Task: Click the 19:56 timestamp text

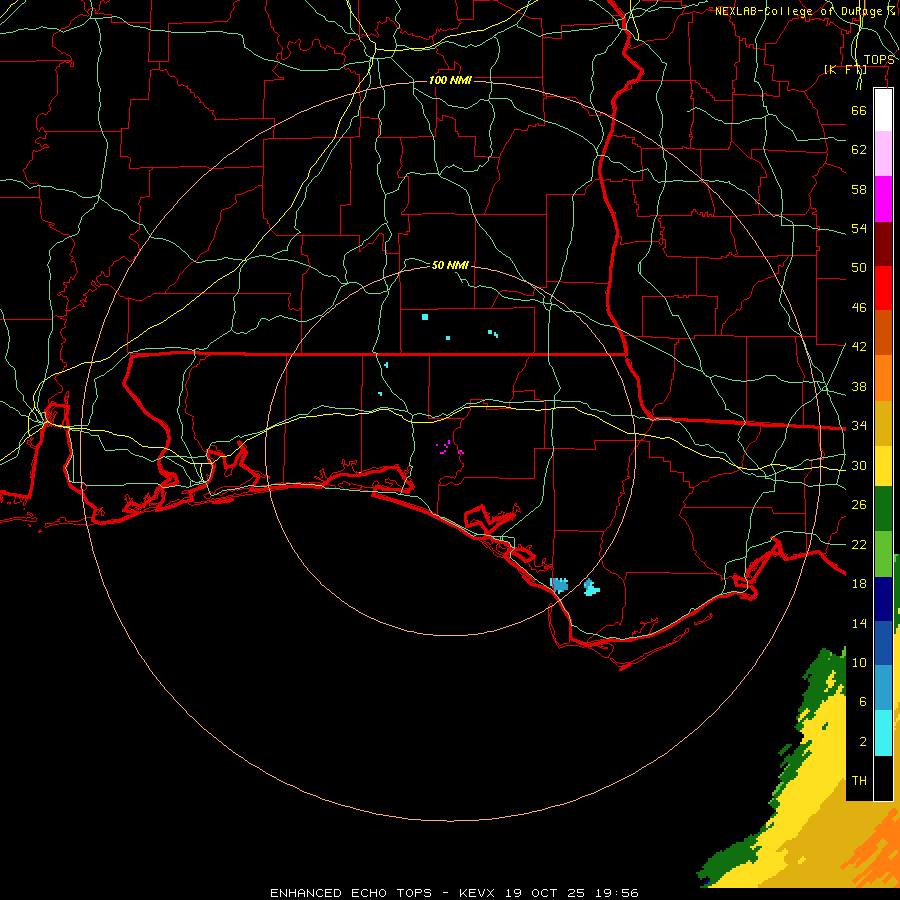Action: [x=616, y=893]
